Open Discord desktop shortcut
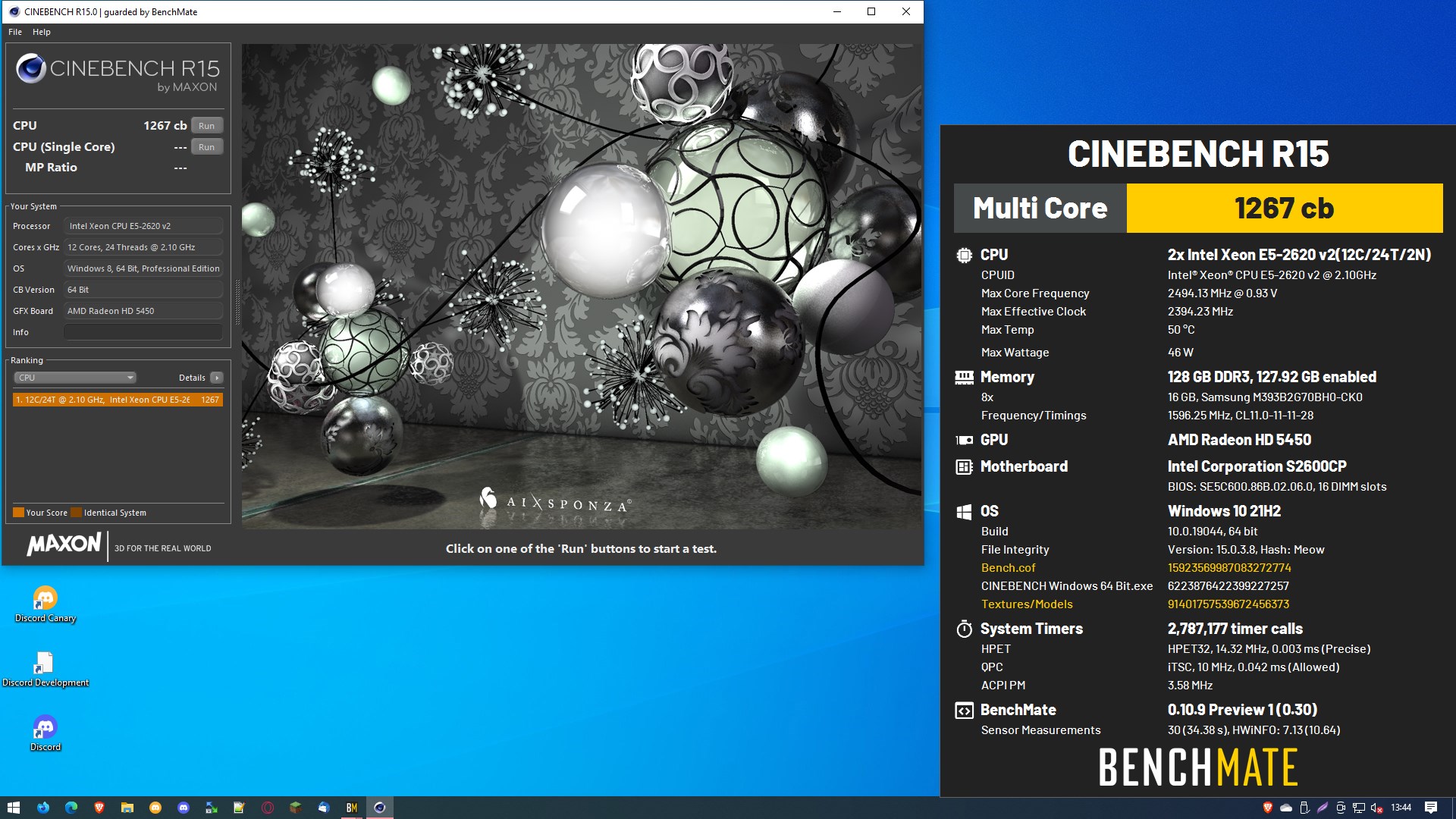Image resolution: width=1456 pixels, height=819 pixels. (x=45, y=733)
